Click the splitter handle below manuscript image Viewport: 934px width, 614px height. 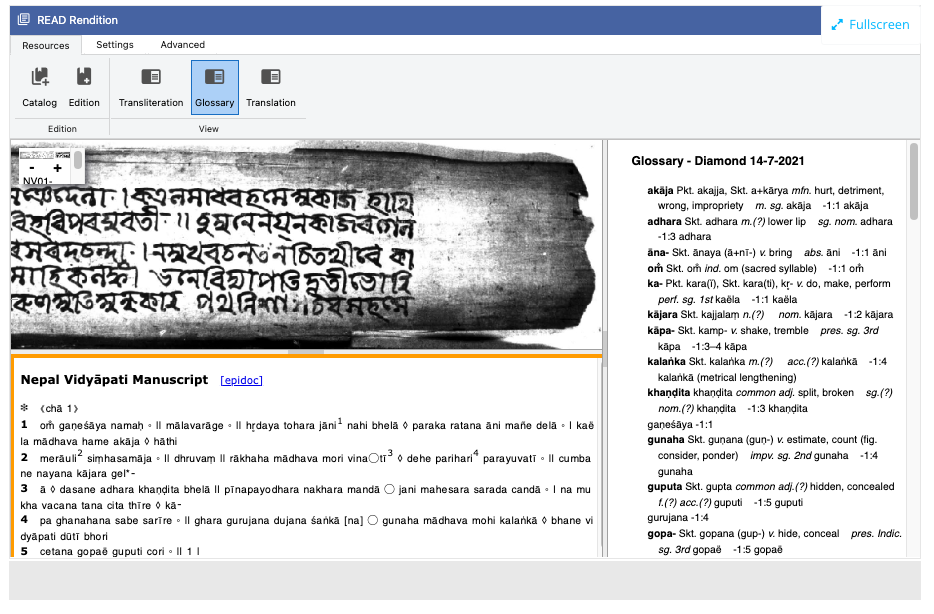tap(306, 352)
